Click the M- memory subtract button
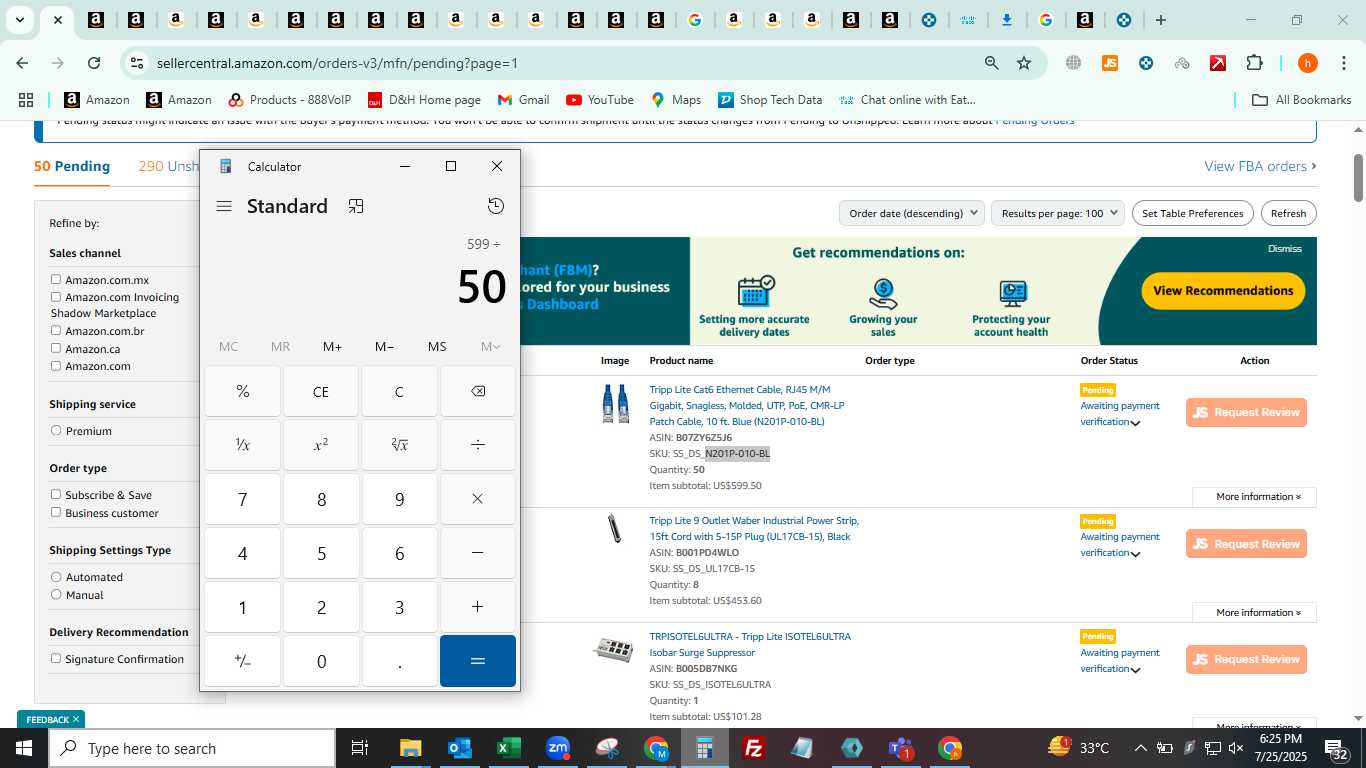The width and height of the screenshot is (1366, 768). coord(384,347)
